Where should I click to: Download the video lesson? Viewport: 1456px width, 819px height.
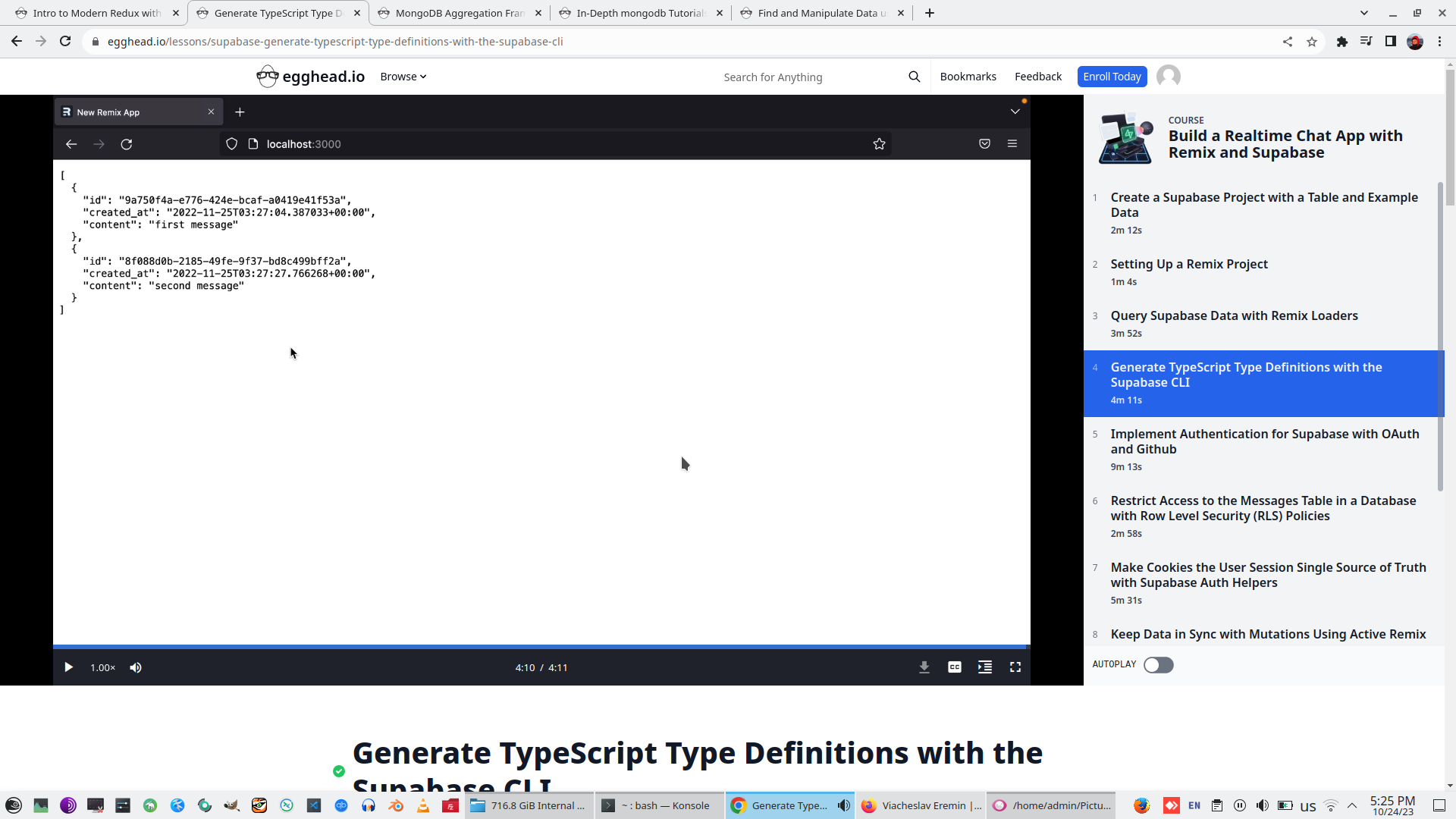924,667
